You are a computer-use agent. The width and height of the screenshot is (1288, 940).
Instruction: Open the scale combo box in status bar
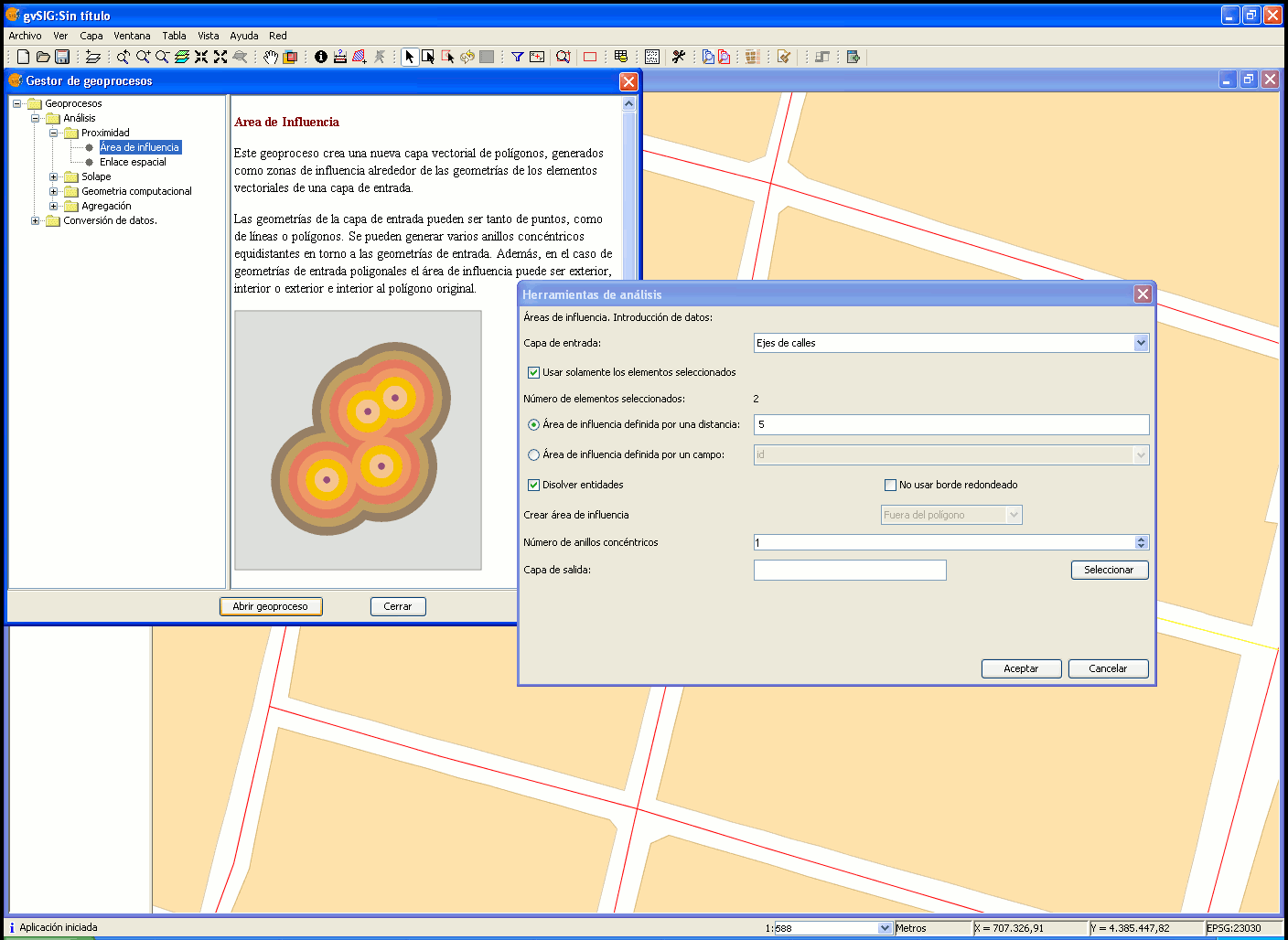pyautogui.click(x=885, y=928)
